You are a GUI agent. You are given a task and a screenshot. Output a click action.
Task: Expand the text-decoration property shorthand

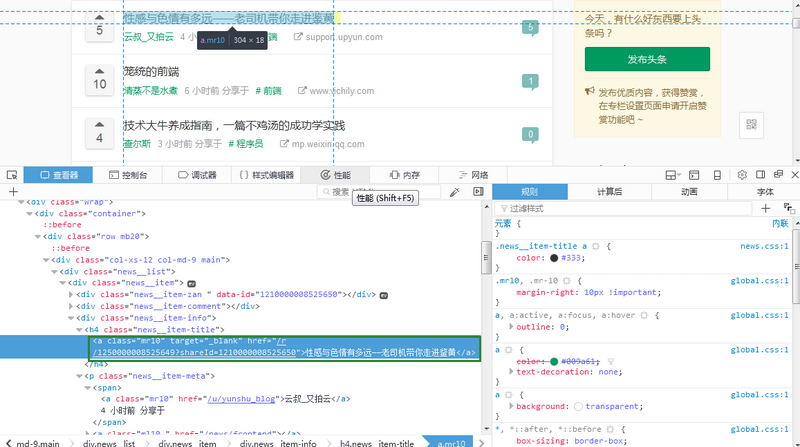(x=511, y=371)
